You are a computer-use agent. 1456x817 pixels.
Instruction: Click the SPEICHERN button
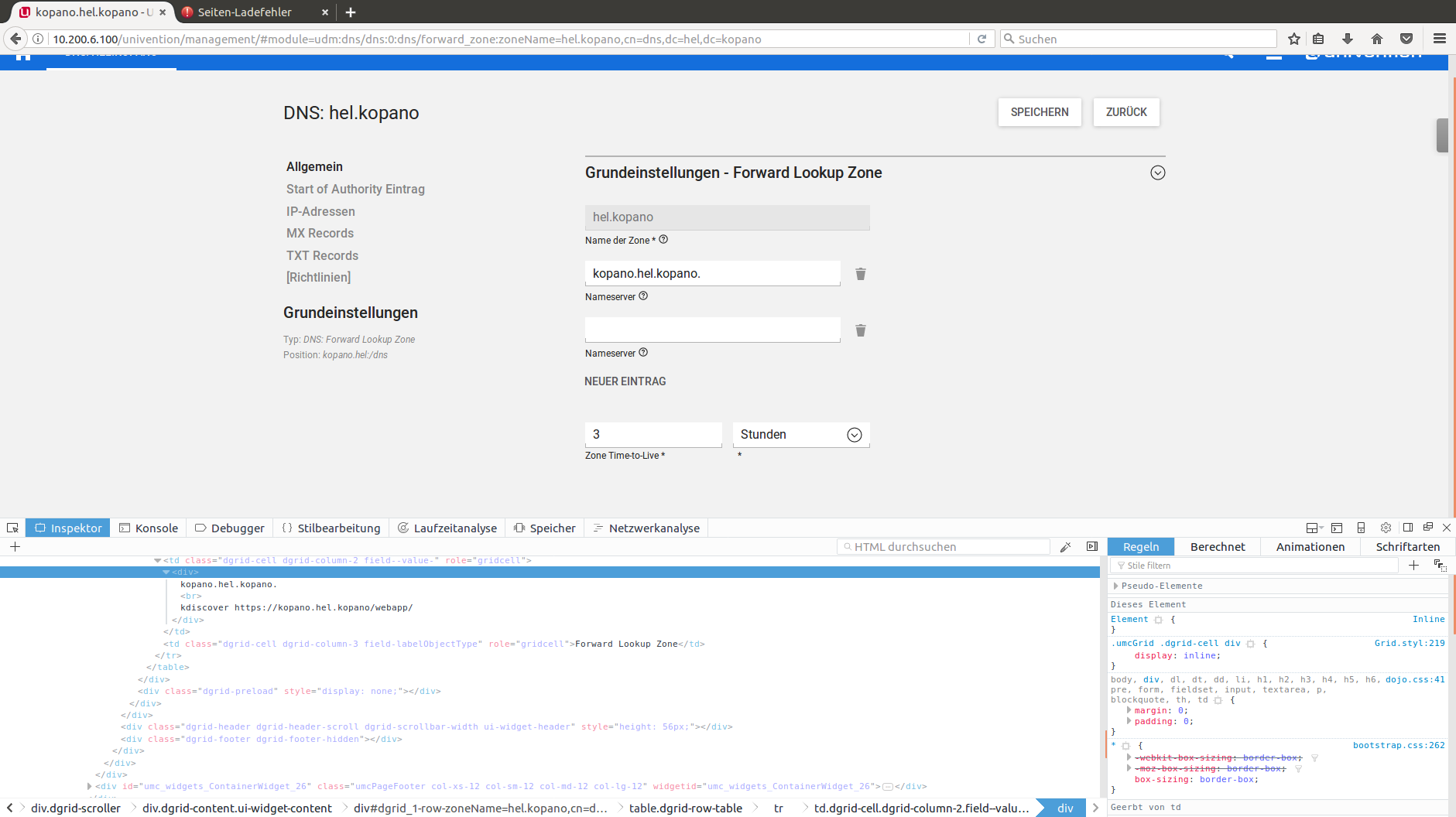[1039, 112]
